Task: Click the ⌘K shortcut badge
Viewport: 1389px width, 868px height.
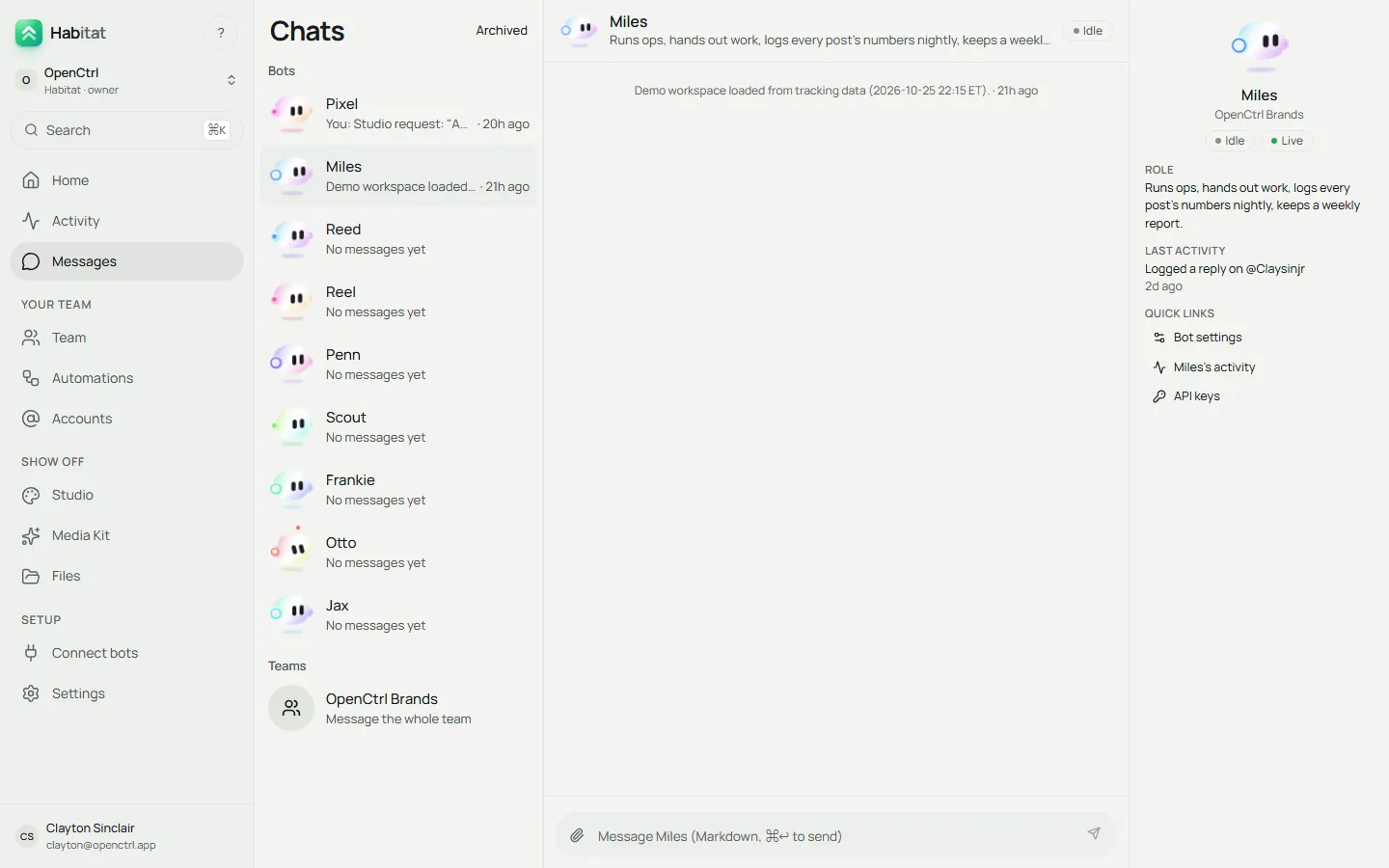Action: coord(217,130)
